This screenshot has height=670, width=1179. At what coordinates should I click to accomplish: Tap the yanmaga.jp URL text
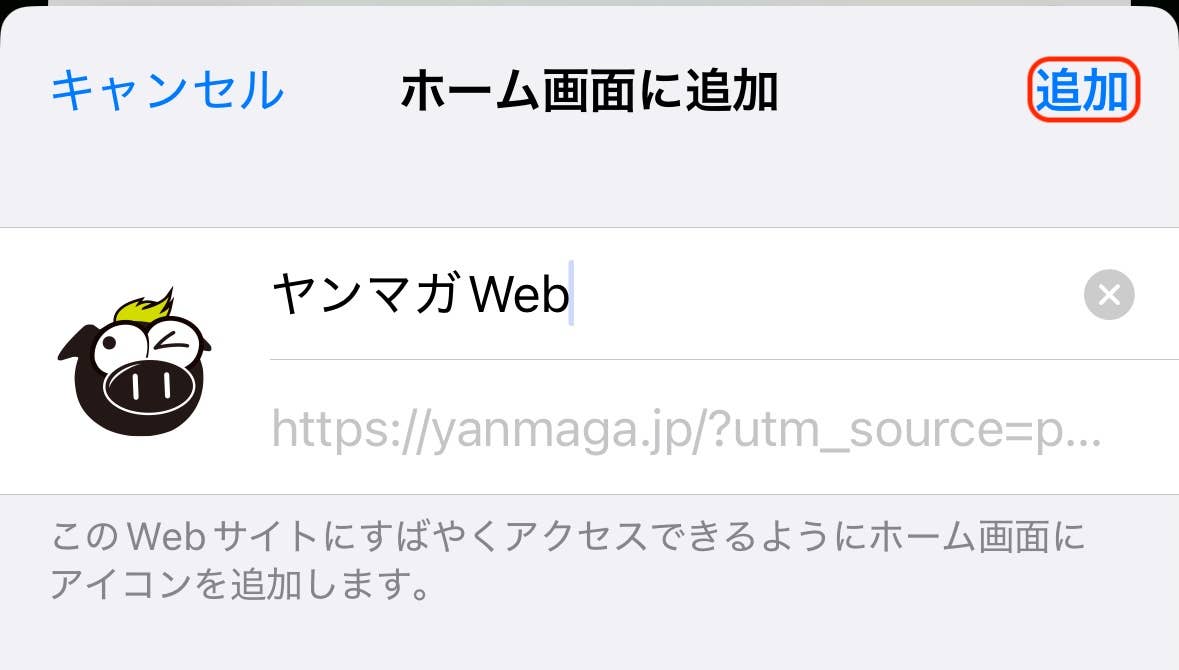coord(686,429)
